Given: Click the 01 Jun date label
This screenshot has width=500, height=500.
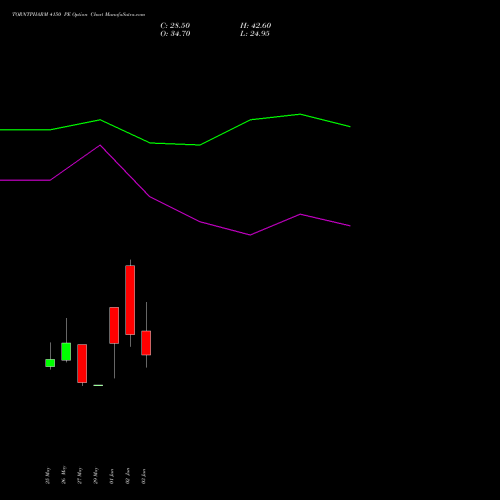Looking at the screenshot, I should pos(112,476).
